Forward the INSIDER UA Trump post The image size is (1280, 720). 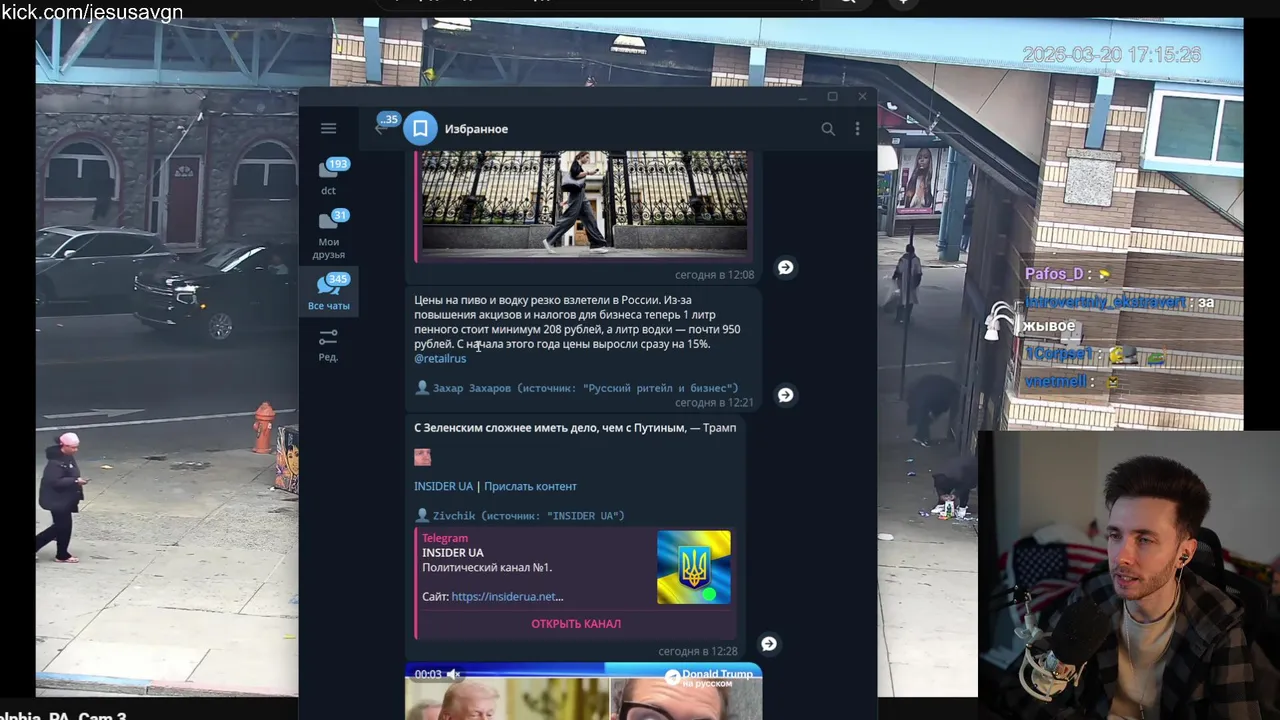pos(768,643)
